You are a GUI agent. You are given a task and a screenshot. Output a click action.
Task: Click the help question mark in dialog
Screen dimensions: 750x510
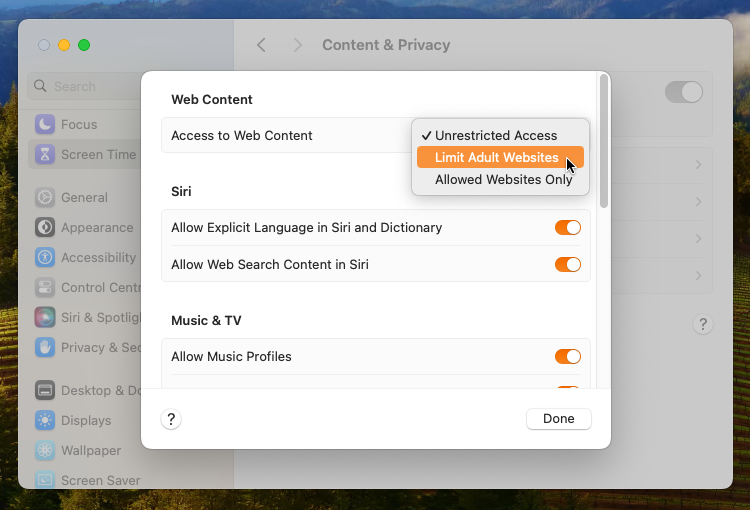coord(171,419)
